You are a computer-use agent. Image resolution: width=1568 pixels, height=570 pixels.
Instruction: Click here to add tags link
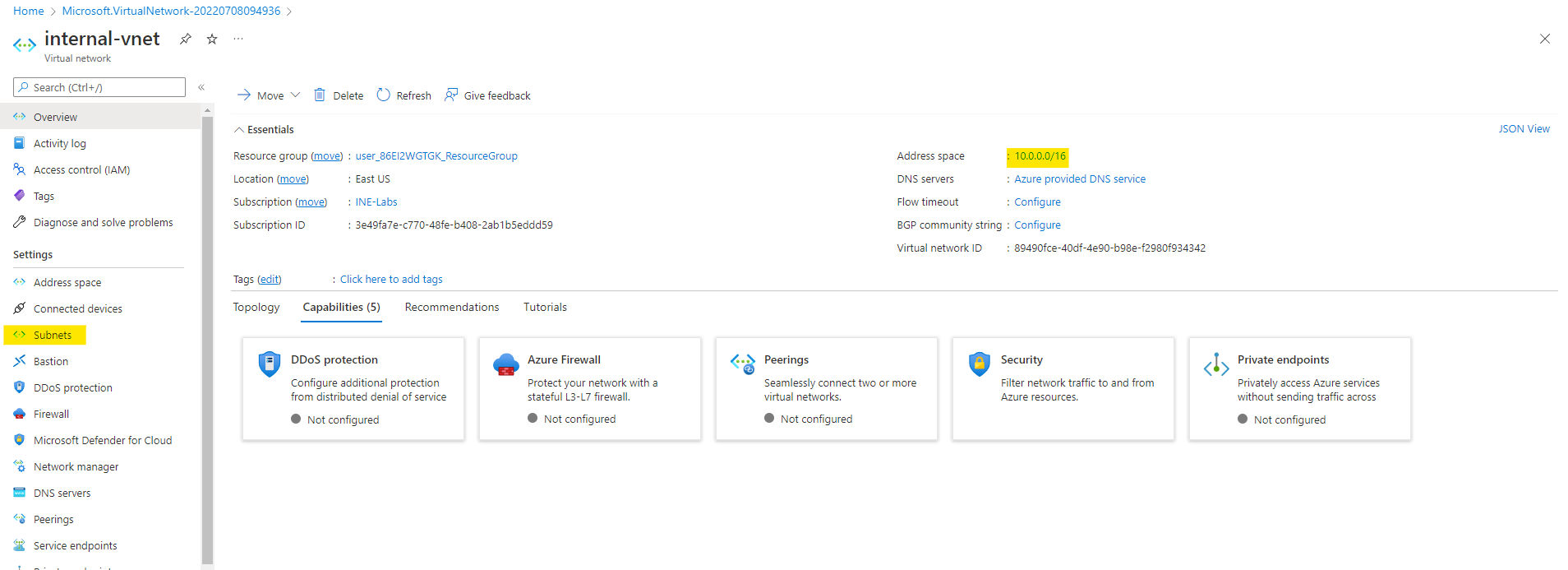(391, 280)
